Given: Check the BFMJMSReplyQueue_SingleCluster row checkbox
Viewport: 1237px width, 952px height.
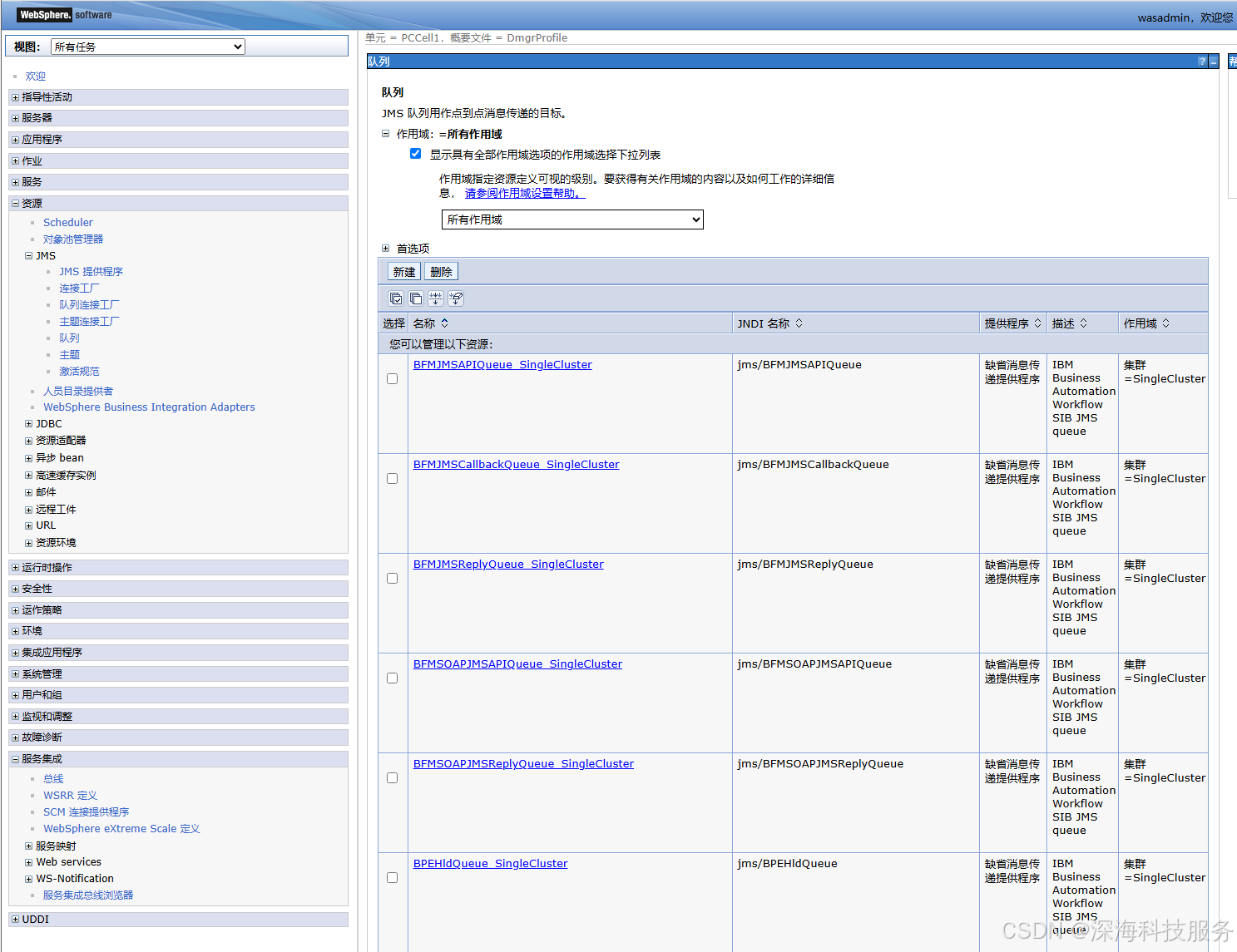Looking at the screenshot, I should pyautogui.click(x=392, y=578).
